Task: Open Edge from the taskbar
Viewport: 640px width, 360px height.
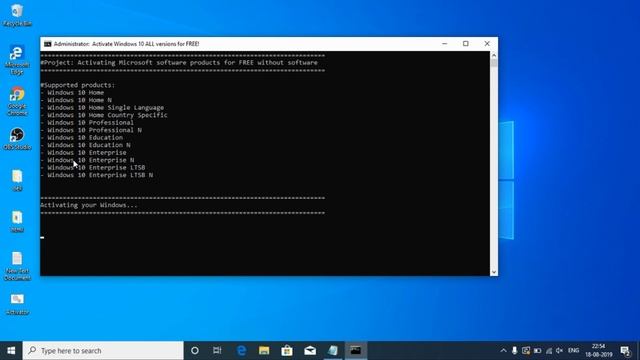Action: [241, 351]
